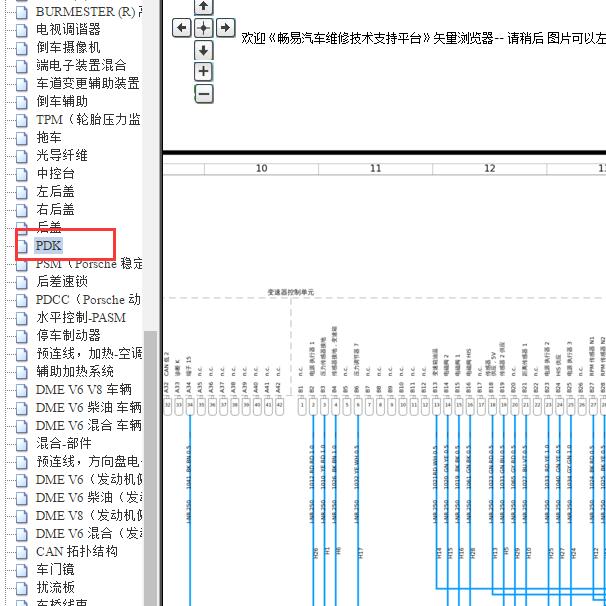Select 拖车 in the tree
Screen dimensions: 606x606
click(x=49, y=137)
